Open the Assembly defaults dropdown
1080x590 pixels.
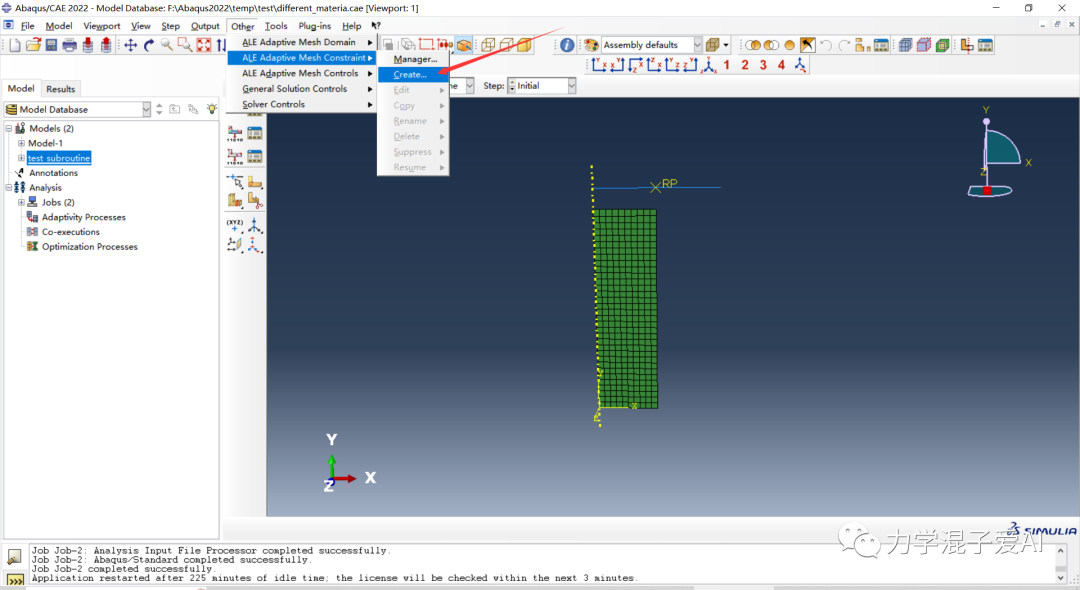(x=697, y=45)
